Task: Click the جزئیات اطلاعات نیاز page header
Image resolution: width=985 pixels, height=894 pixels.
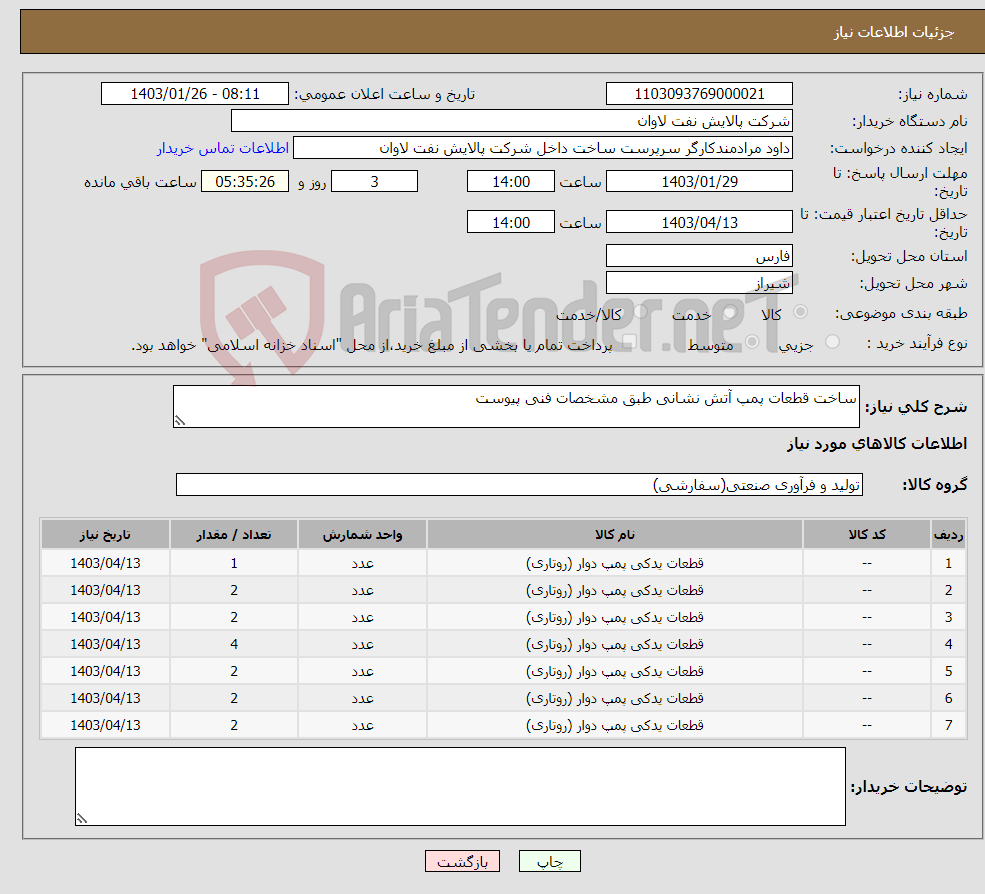Action: click(893, 32)
